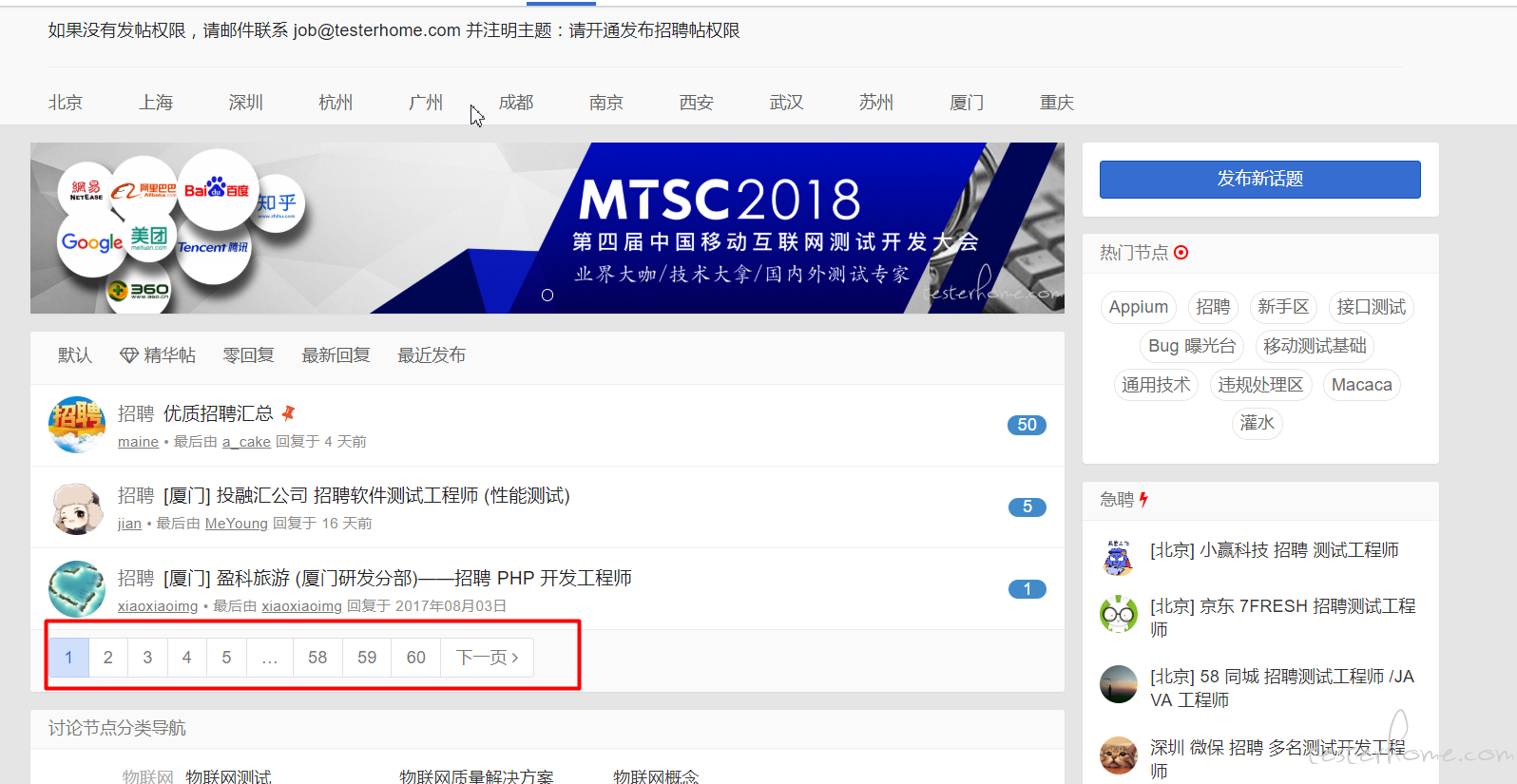Image resolution: width=1517 pixels, height=784 pixels.
Task: Go to page 60 of posts
Action: click(x=416, y=658)
